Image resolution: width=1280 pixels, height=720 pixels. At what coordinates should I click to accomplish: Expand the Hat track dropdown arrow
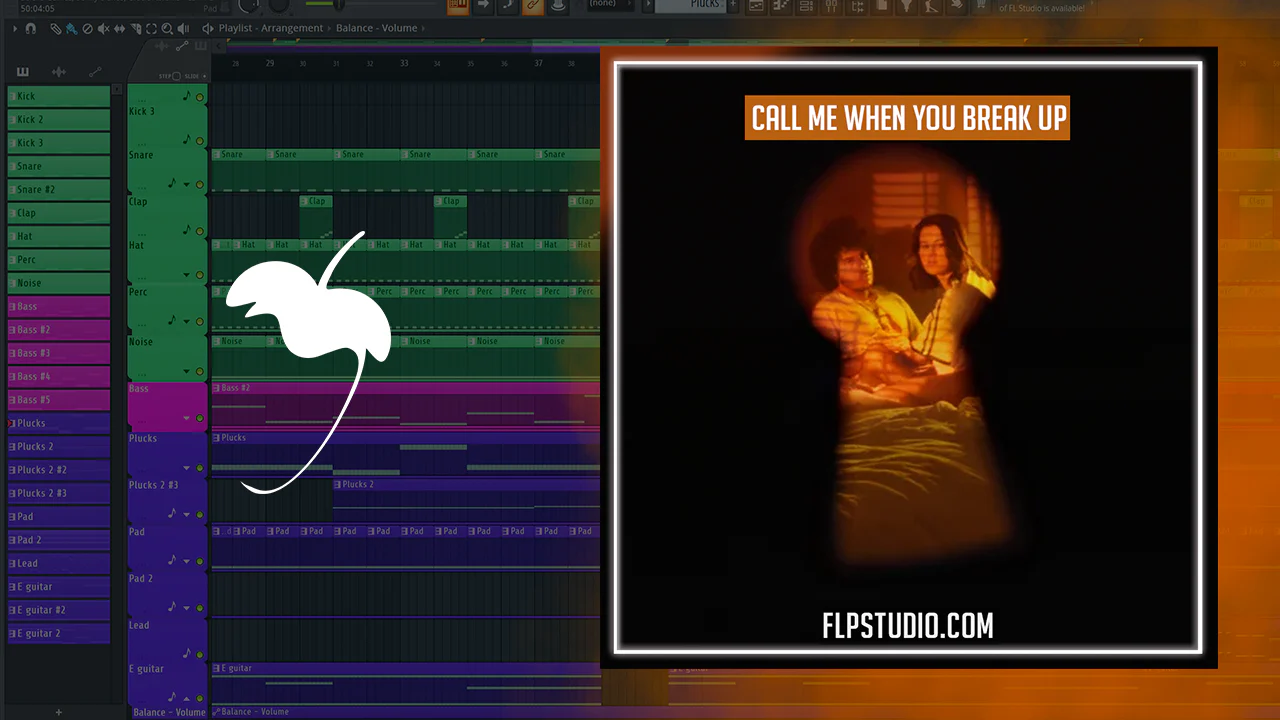[x=186, y=276]
